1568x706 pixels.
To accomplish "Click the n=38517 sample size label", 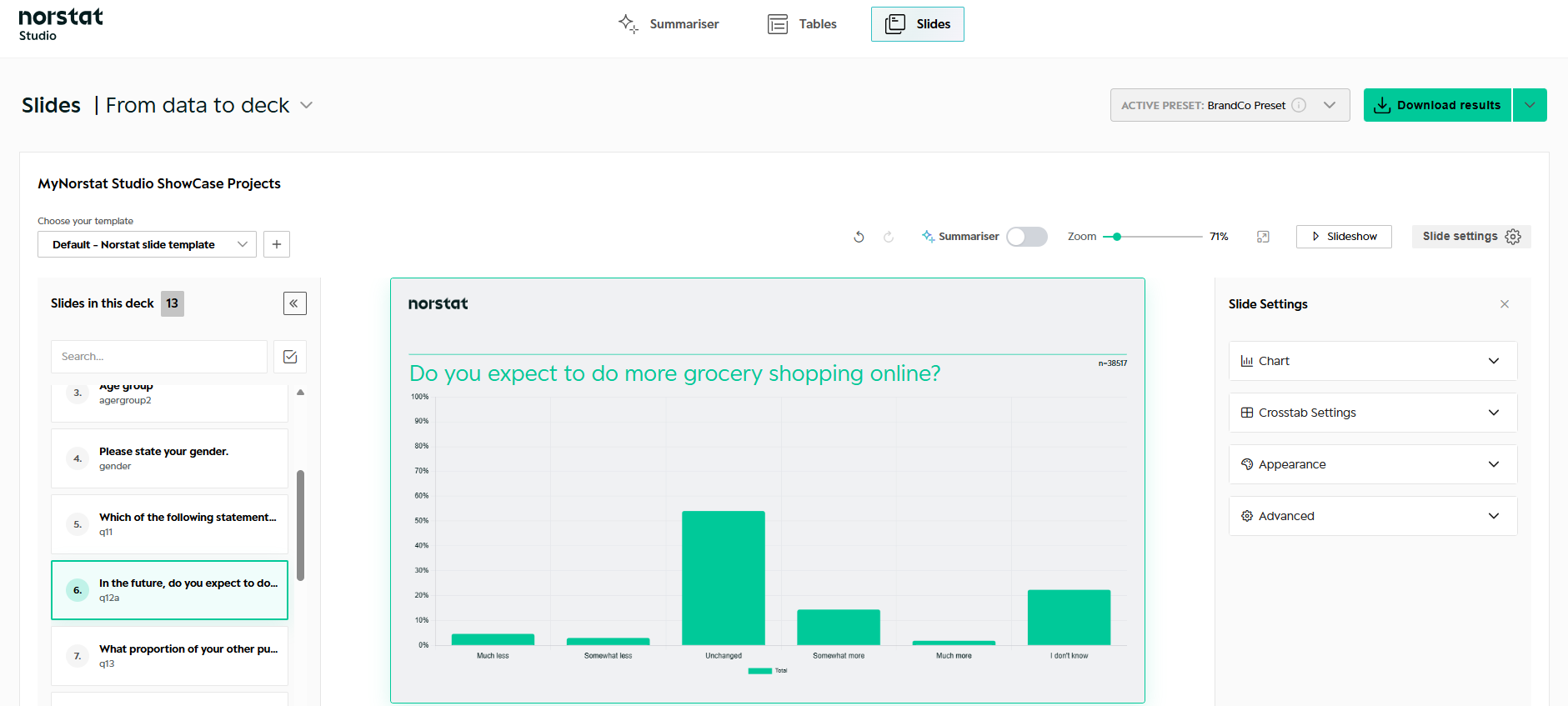I will pyautogui.click(x=1112, y=363).
